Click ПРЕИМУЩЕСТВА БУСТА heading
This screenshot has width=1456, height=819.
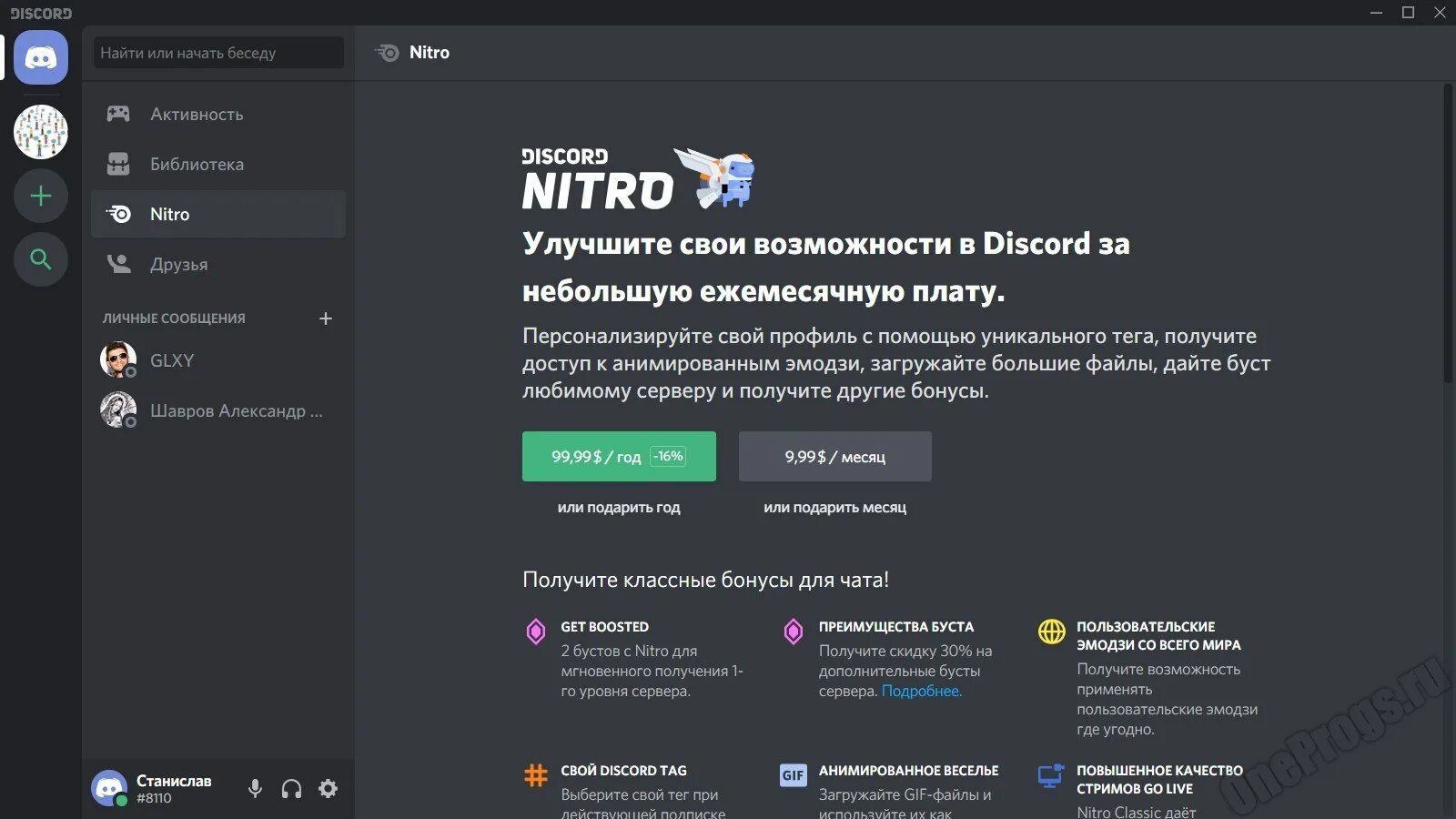(x=896, y=627)
